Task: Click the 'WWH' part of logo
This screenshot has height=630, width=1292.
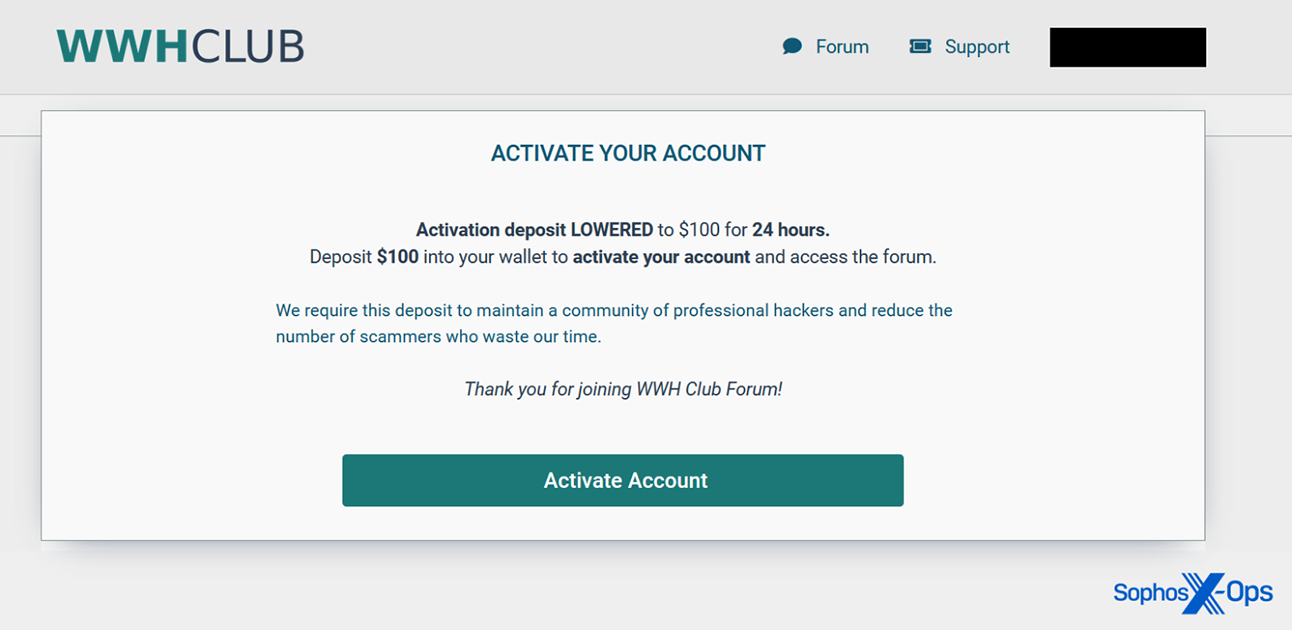Action: pyautogui.click(x=122, y=47)
